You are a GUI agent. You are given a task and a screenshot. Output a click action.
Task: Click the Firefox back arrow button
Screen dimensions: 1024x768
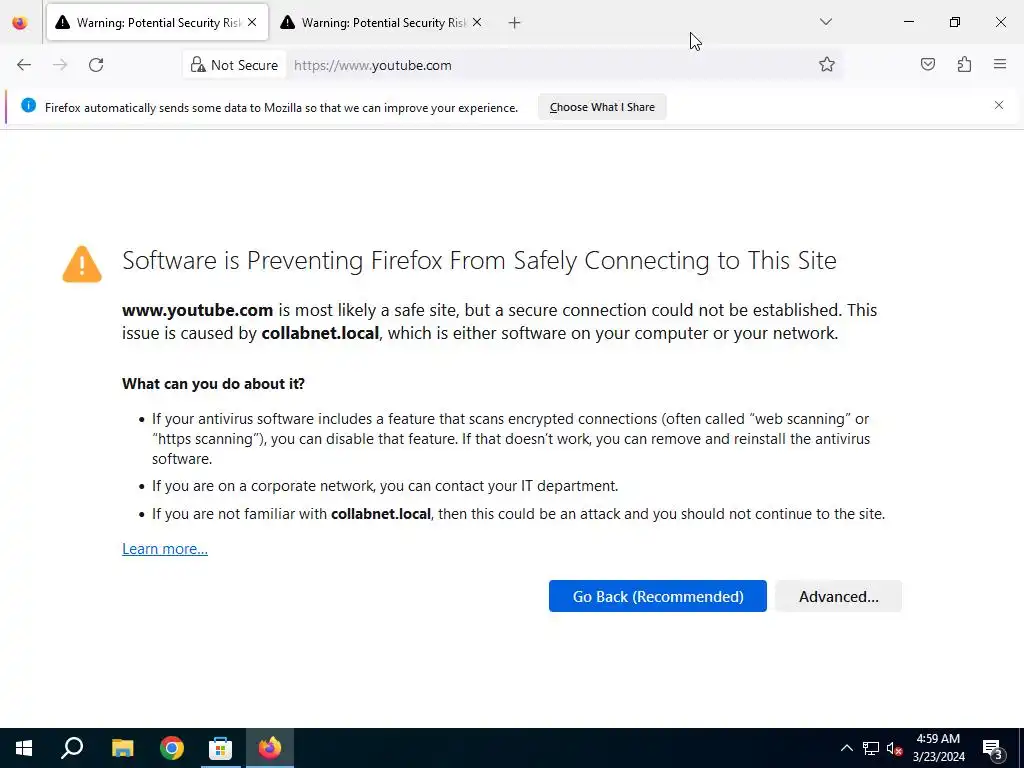(24, 65)
